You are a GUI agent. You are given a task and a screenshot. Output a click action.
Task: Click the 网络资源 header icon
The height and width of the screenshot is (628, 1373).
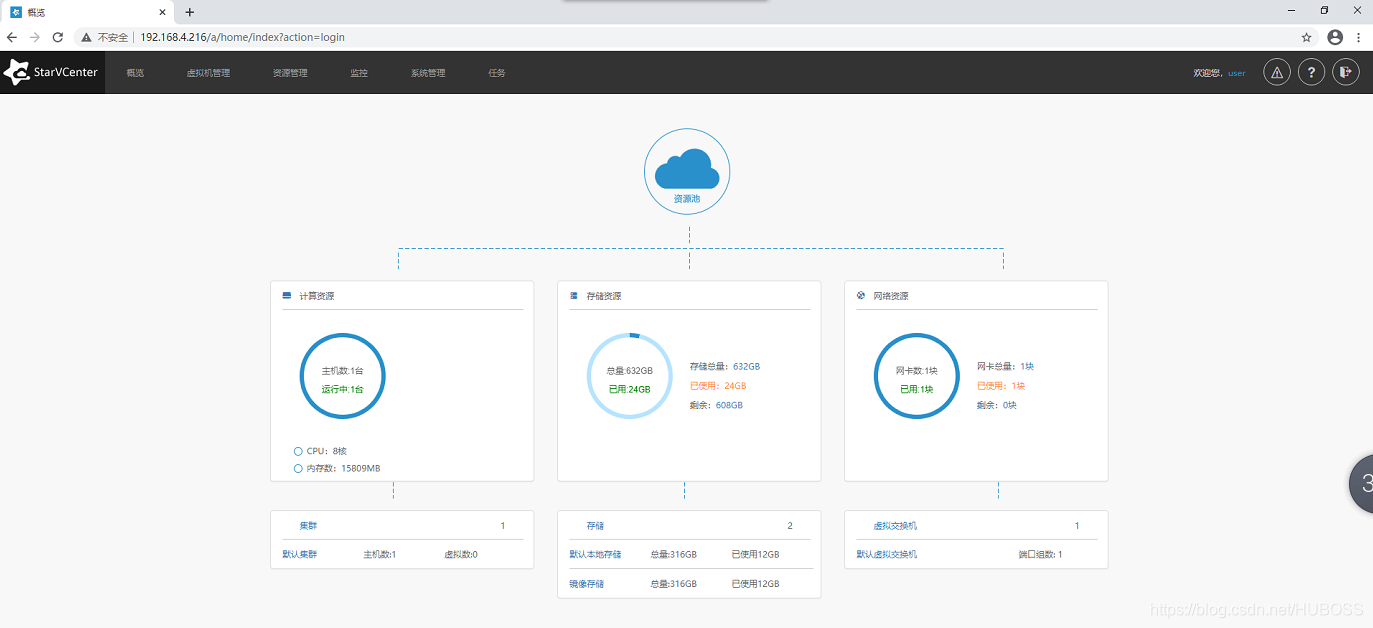point(861,296)
